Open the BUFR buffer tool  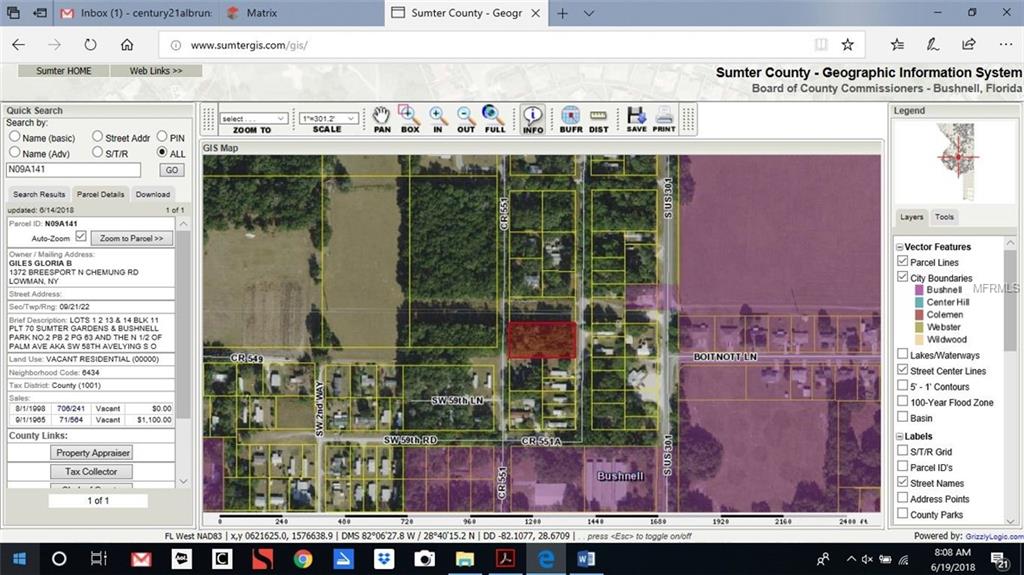[570, 117]
